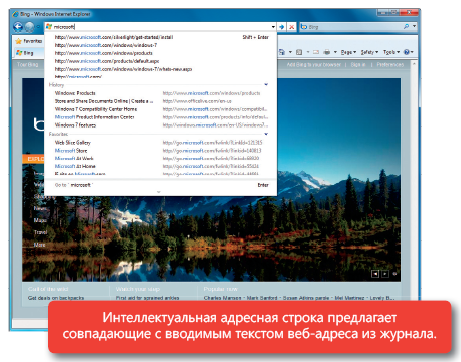Click 'Mel Martinez' popular now link
Image resolution: width=461 pixels, height=362 pixels.
[349, 298]
